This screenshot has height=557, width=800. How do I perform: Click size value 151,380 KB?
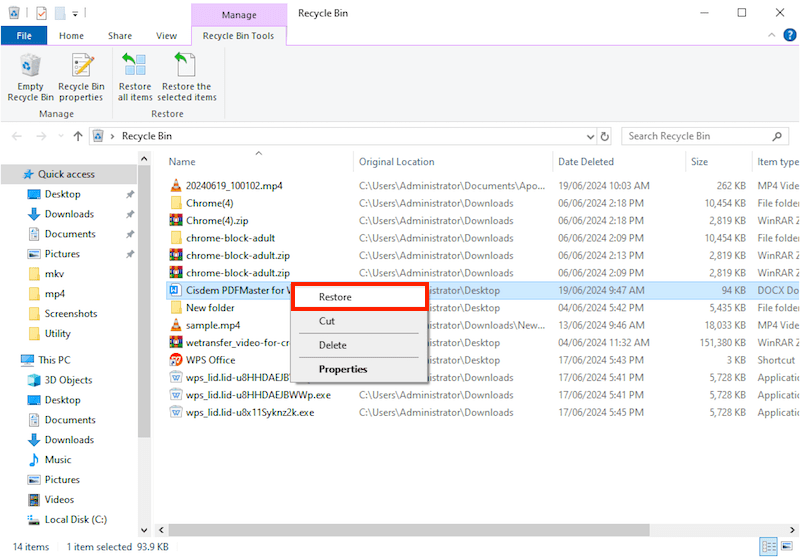(722, 343)
